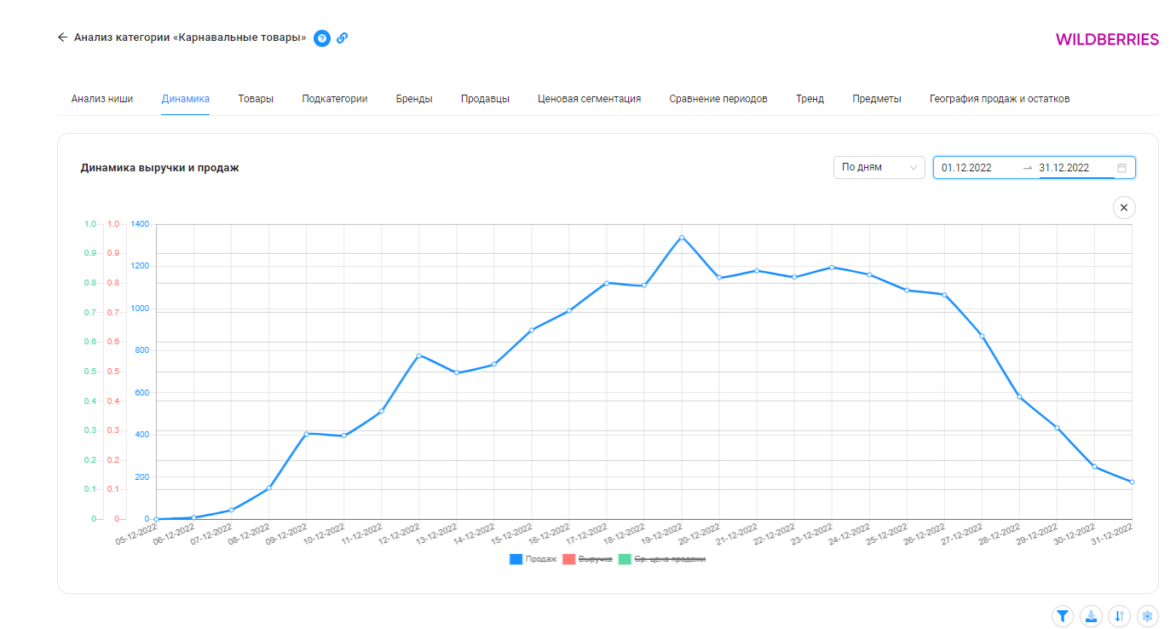Click the copy link chain icon
The height and width of the screenshot is (629, 1176).
pyautogui.click(x=342, y=38)
